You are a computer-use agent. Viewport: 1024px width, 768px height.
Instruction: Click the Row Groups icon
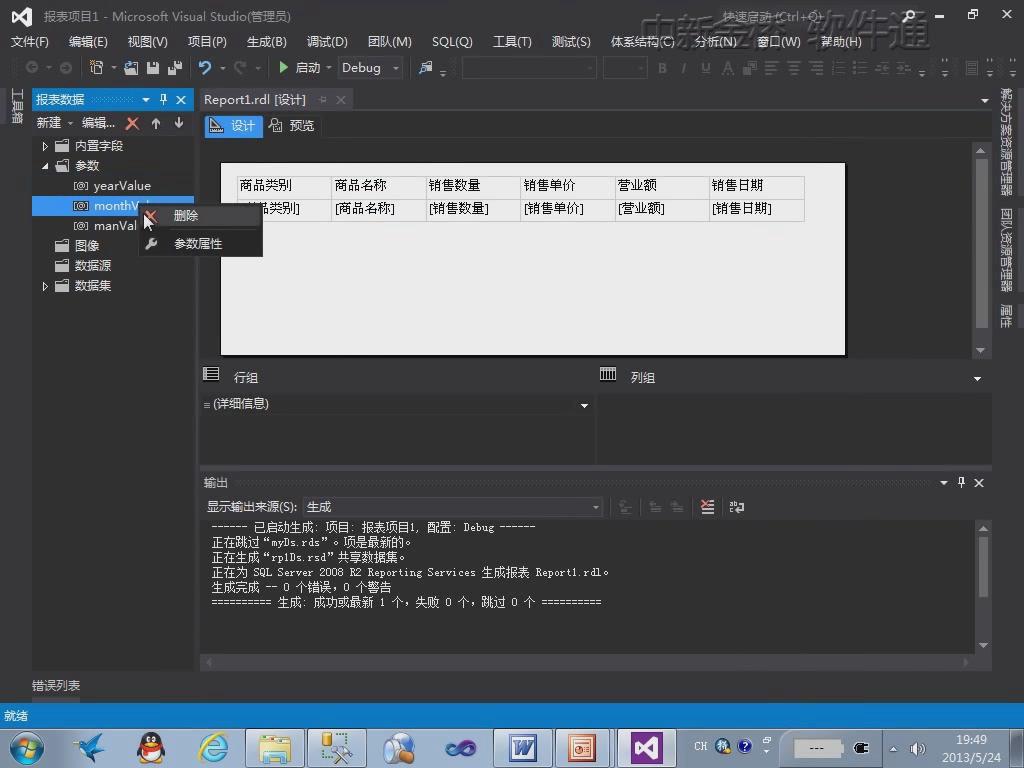(x=211, y=374)
